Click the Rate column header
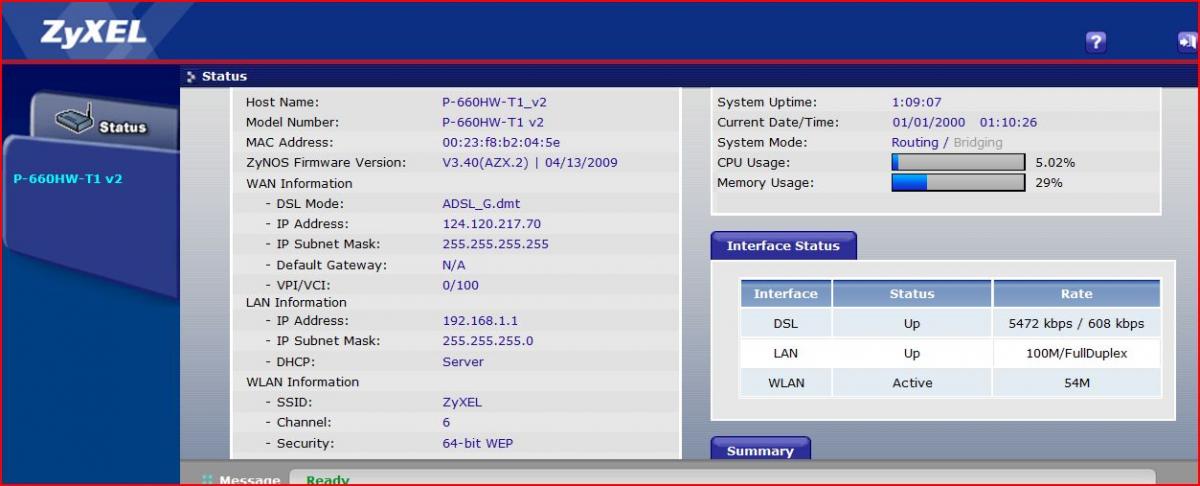Image resolution: width=1200 pixels, height=486 pixels. tap(1077, 294)
